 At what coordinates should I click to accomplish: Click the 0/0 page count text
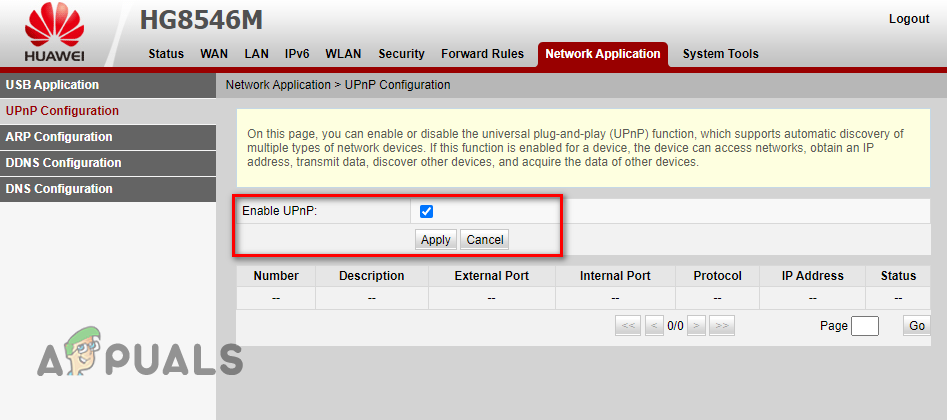675,326
